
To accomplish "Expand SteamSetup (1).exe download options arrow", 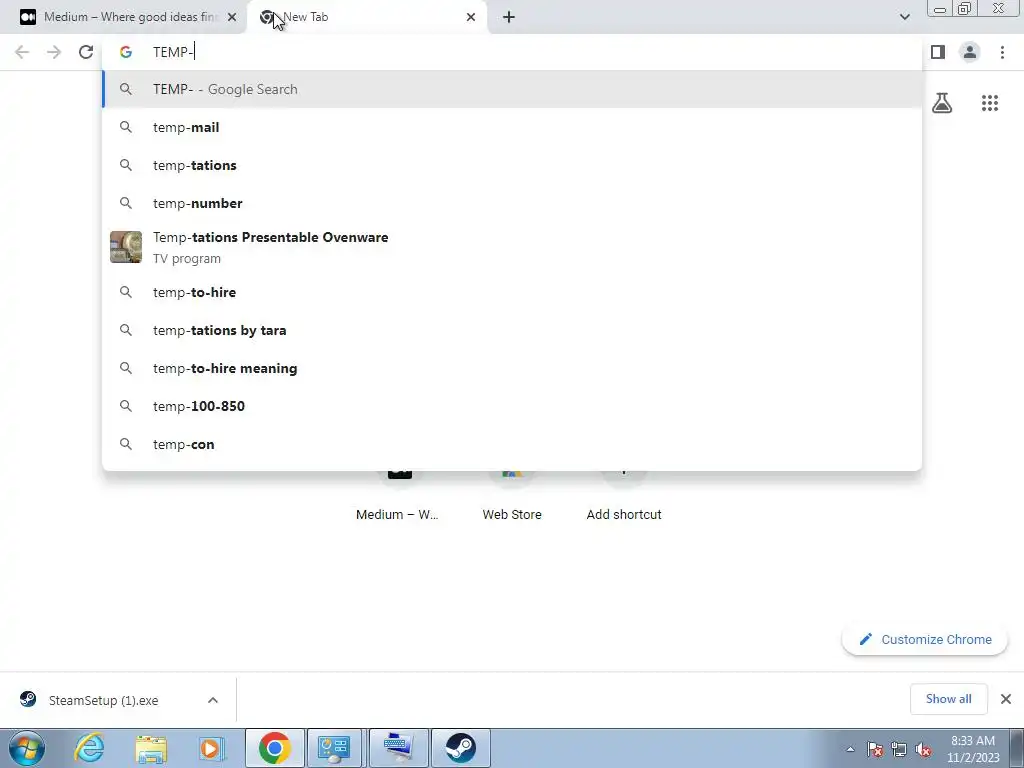I will pyautogui.click(x=213, y=700).
